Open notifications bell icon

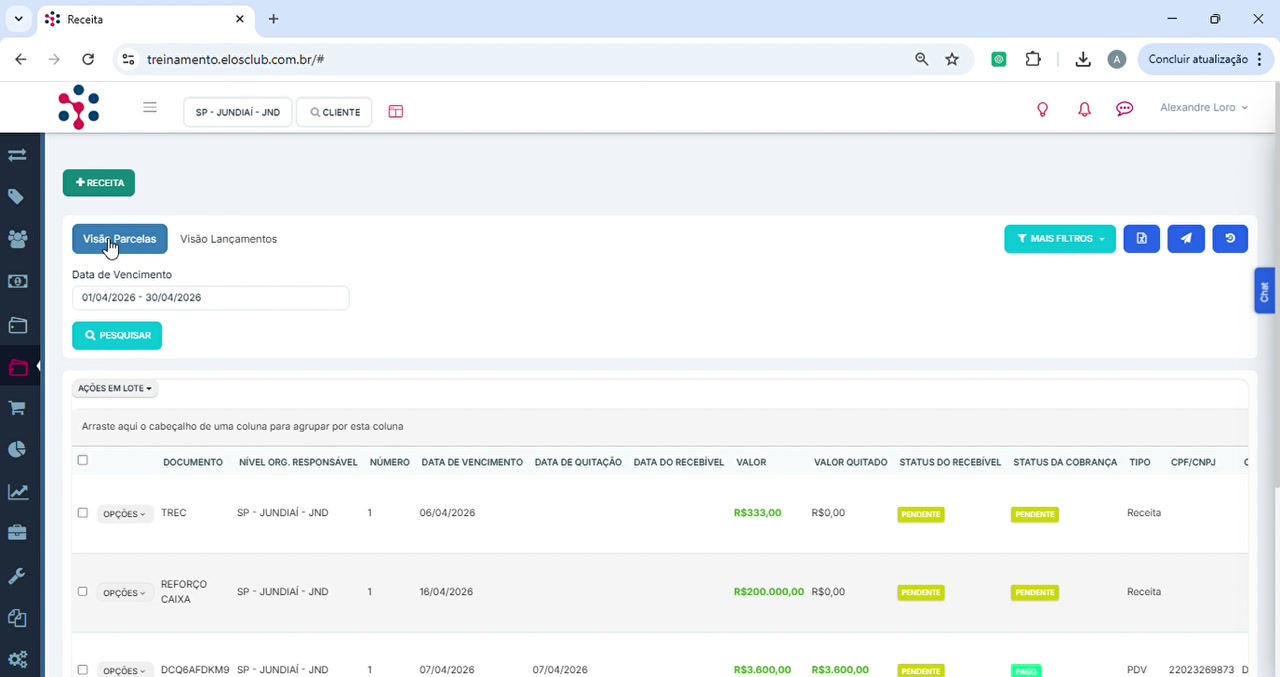click(x=1084, y=109)
